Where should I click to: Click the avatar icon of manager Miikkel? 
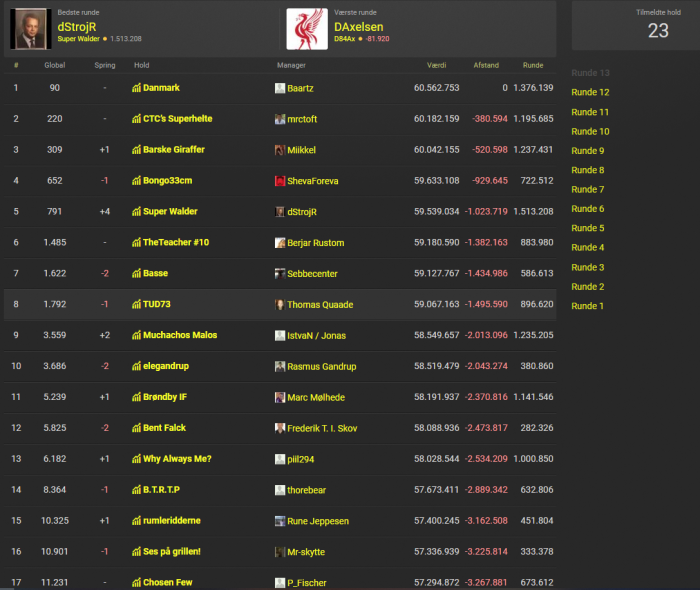(x=280, y=150)
